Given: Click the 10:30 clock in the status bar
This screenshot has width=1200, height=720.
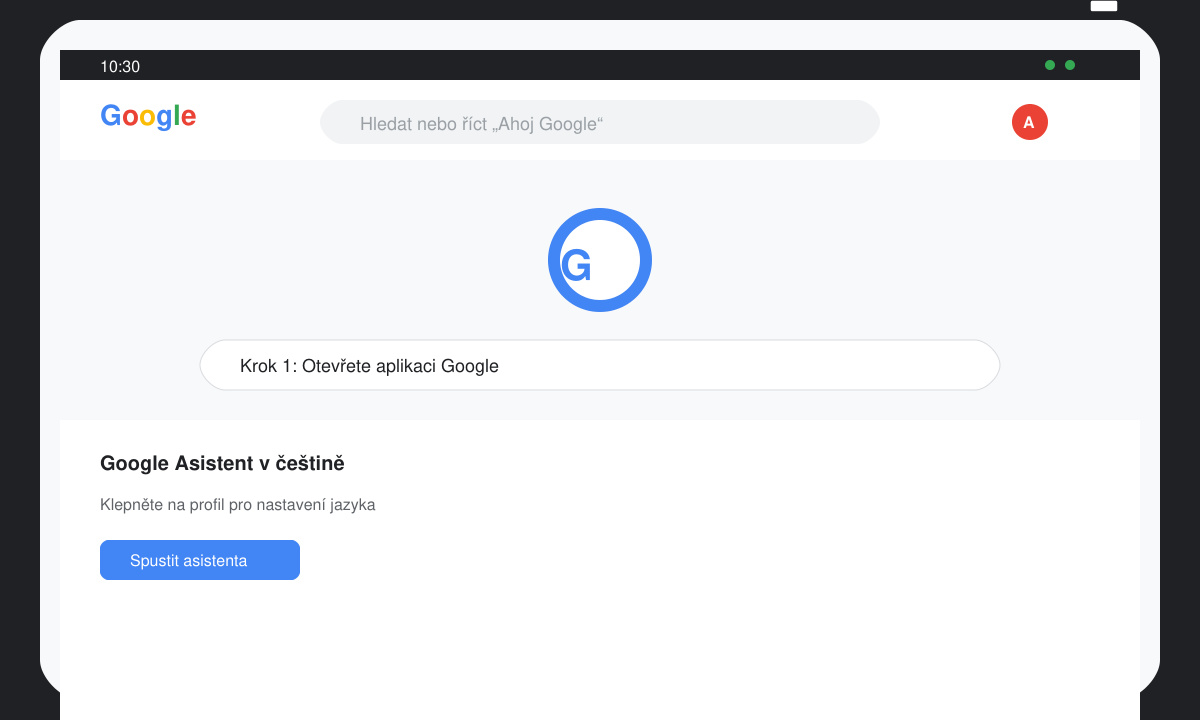Looking at the screenshot, I should click(120, 67).
